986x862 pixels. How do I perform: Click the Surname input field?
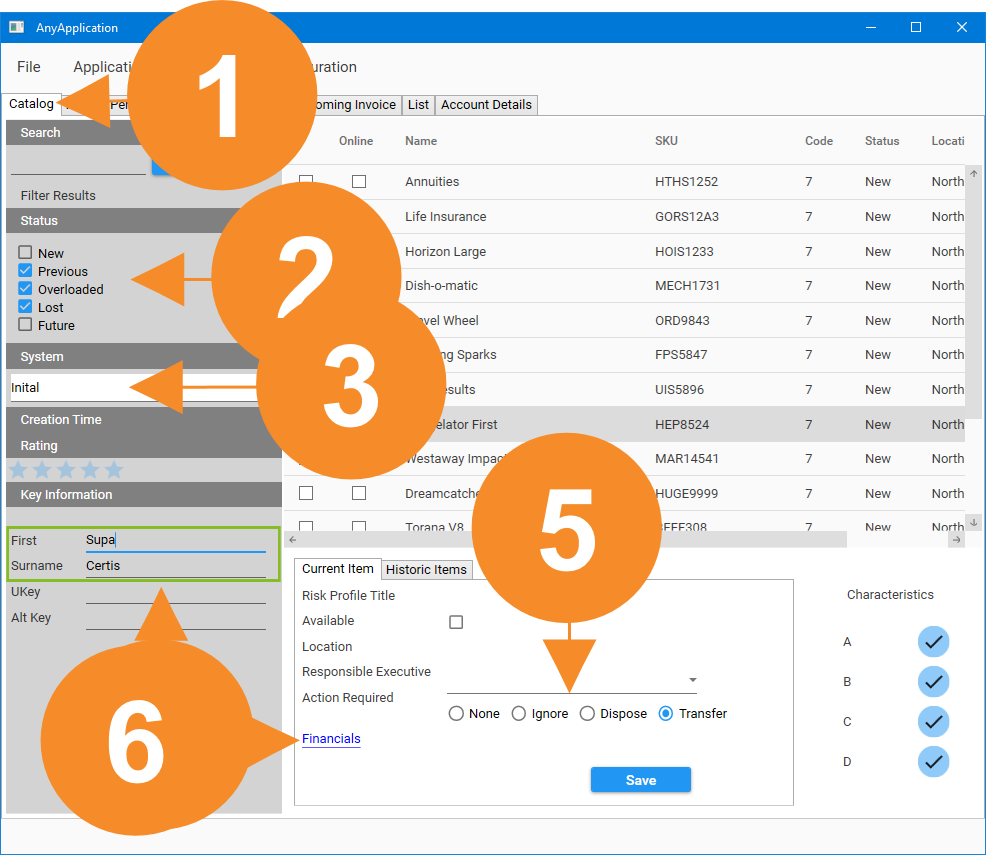pos(175,566)
